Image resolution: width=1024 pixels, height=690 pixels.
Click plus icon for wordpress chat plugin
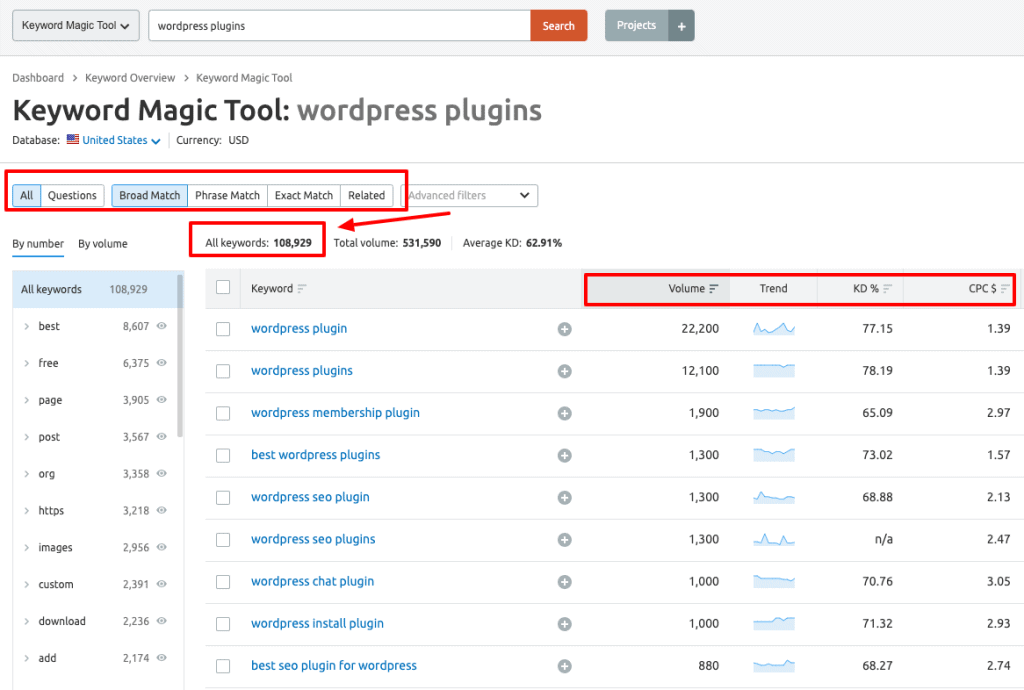pyautogui.click(x=565, y=582)
